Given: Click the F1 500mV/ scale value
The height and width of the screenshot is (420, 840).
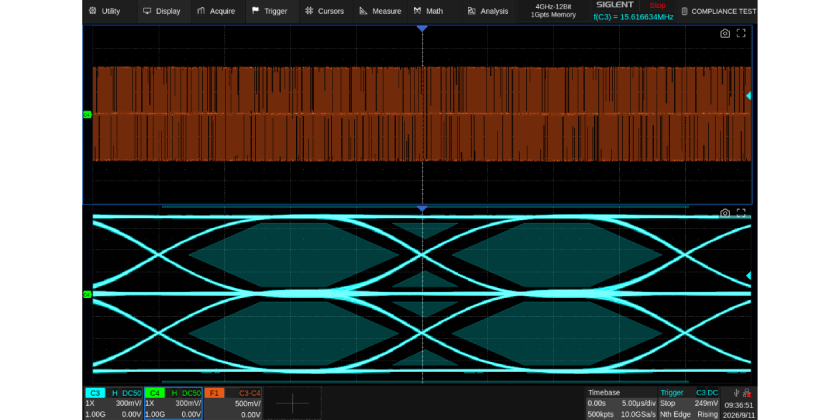Looking at the screenshot, I should click(x=248, y=404).
